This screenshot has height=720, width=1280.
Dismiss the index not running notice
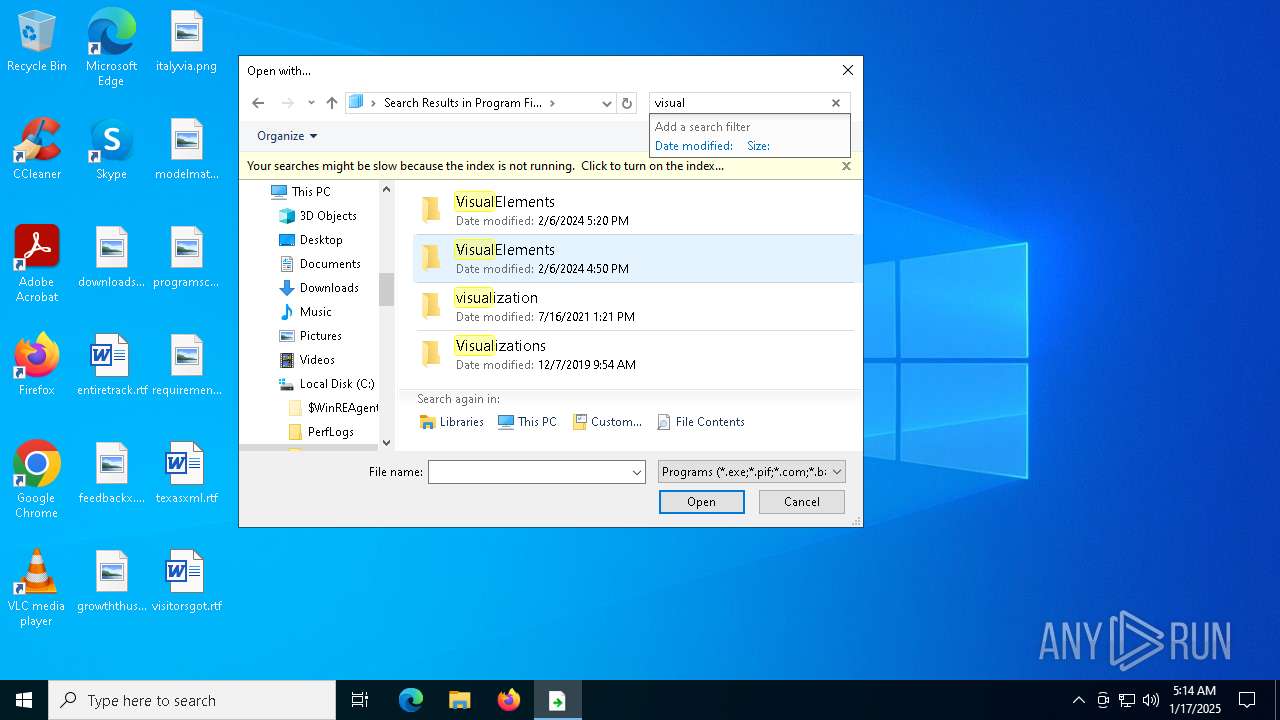point(846,166)
